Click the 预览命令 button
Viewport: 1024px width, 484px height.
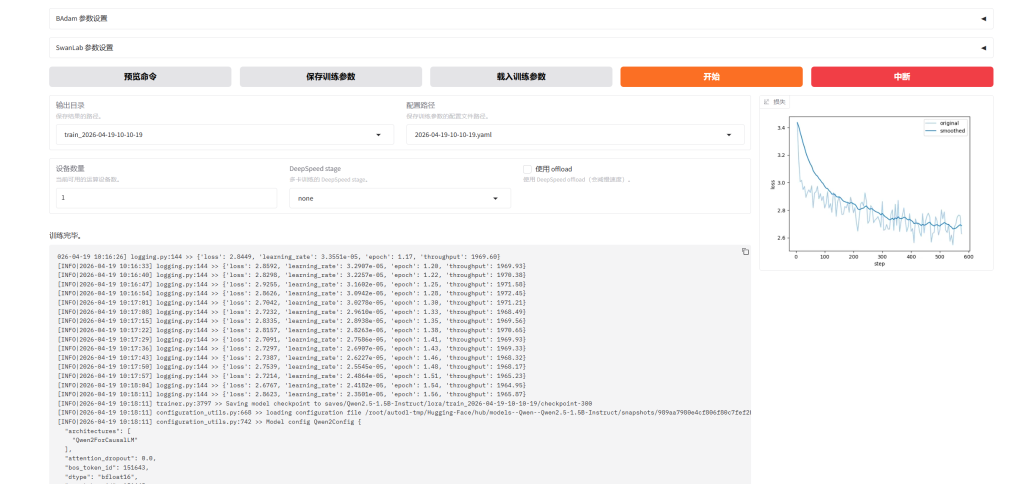(140, 76)
